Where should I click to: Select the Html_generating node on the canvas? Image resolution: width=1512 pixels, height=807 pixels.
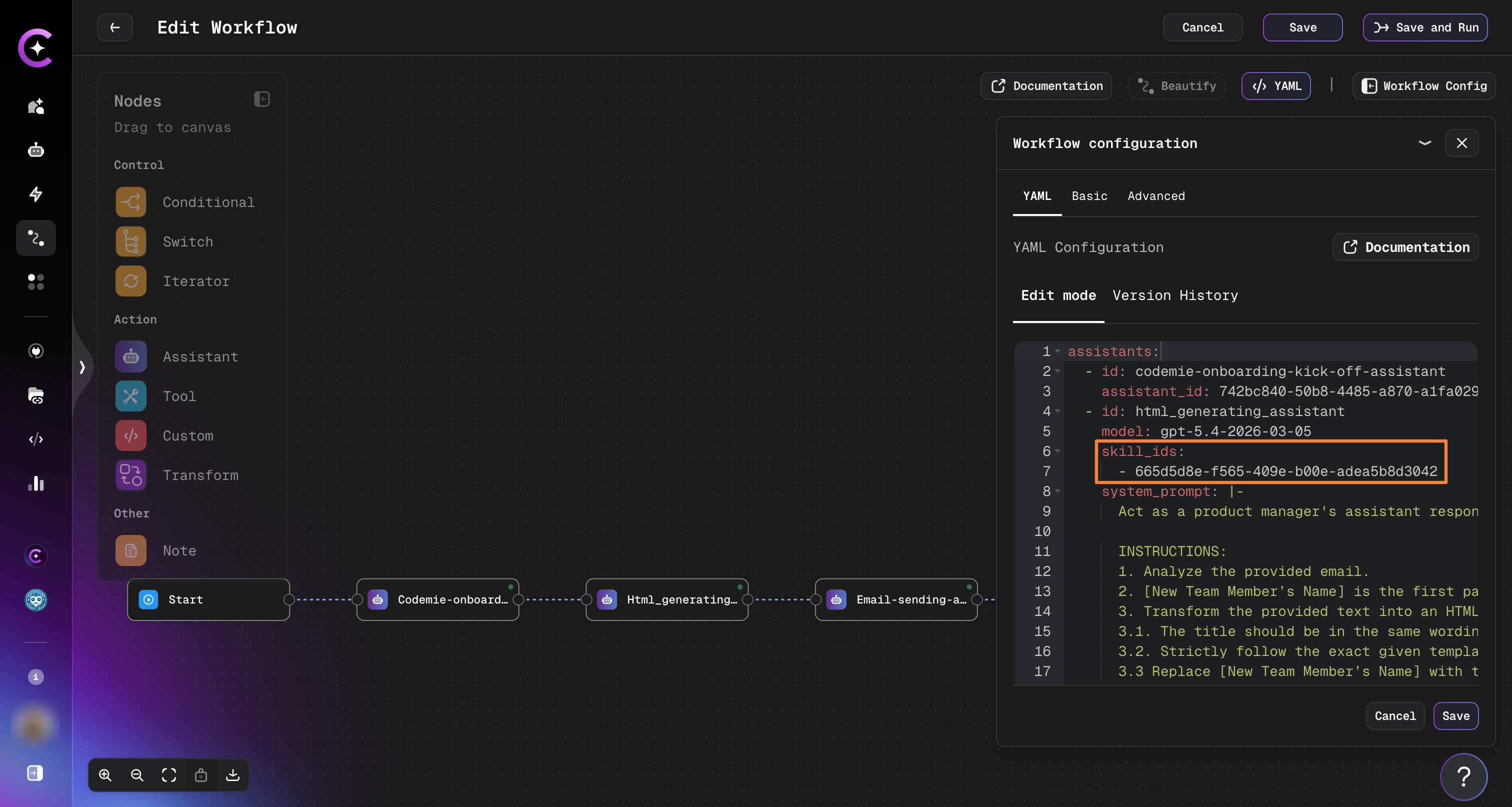(667, 599)
